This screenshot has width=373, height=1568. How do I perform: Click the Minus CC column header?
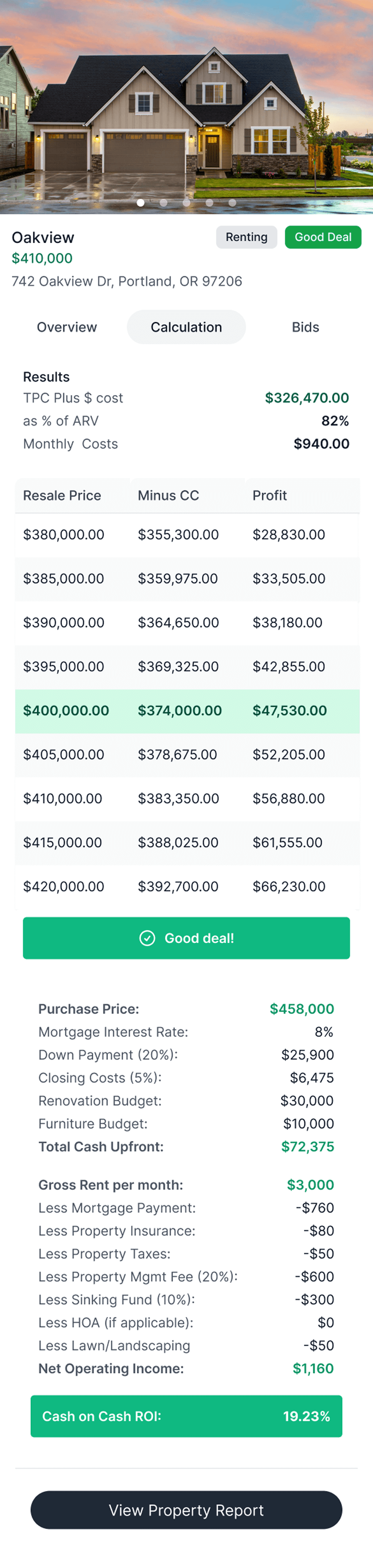pyautogui.click(x=169, y=495)
